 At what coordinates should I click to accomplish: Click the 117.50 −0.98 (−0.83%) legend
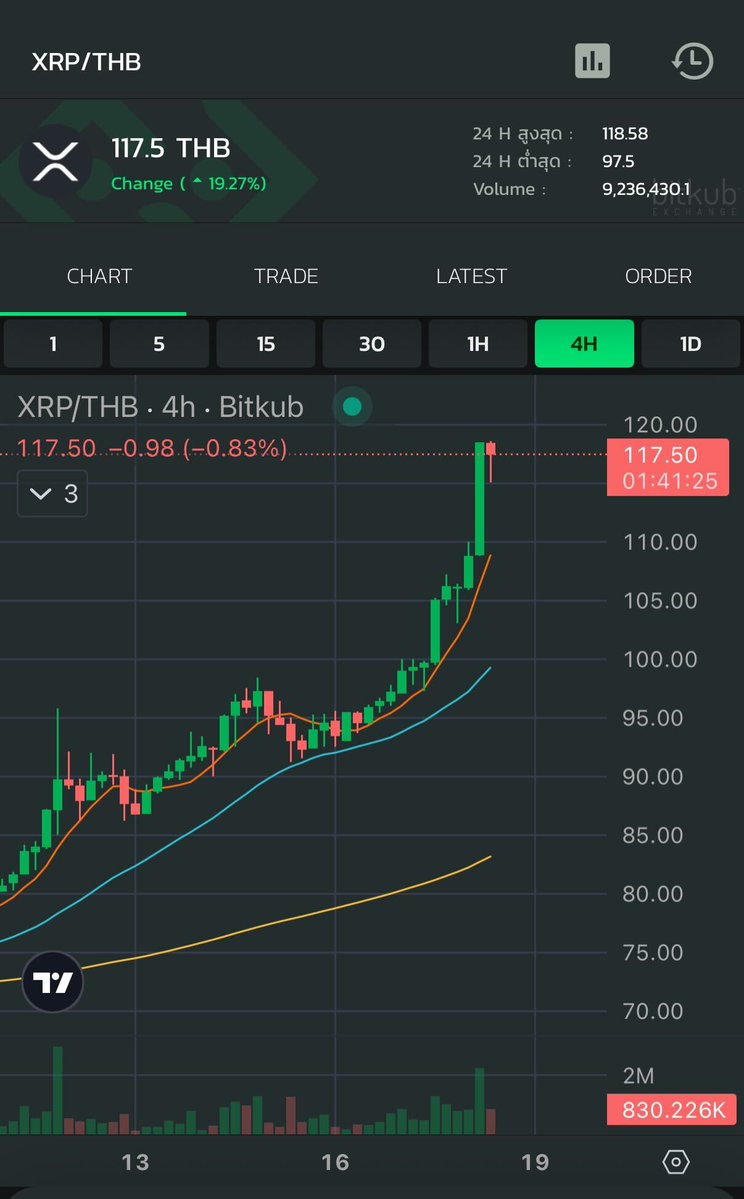(152, 448)
